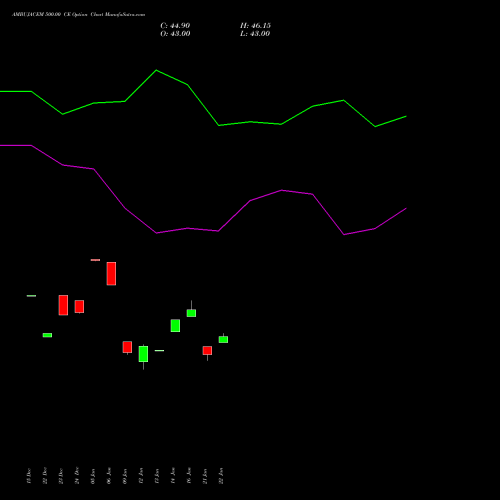Click the close price value C: 44.90
Screen dimensions: 500x500
tap(175, 26)
